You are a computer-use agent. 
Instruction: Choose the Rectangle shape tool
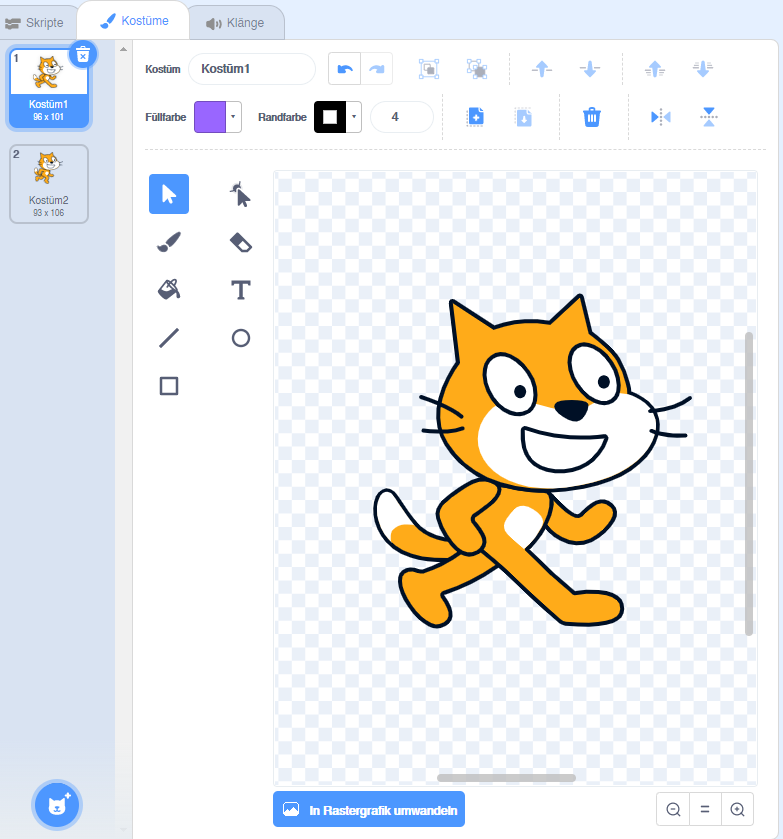pos(169,386)
